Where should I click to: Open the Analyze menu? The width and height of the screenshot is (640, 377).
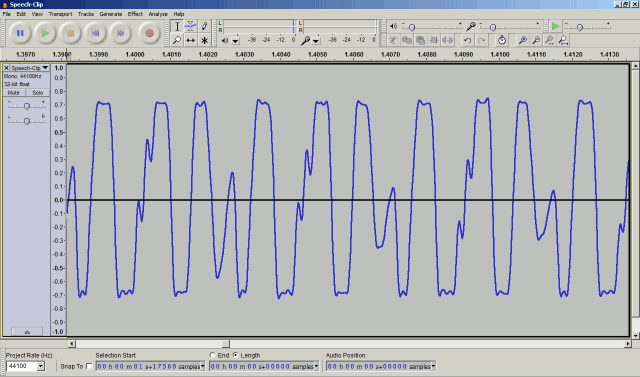158,14
